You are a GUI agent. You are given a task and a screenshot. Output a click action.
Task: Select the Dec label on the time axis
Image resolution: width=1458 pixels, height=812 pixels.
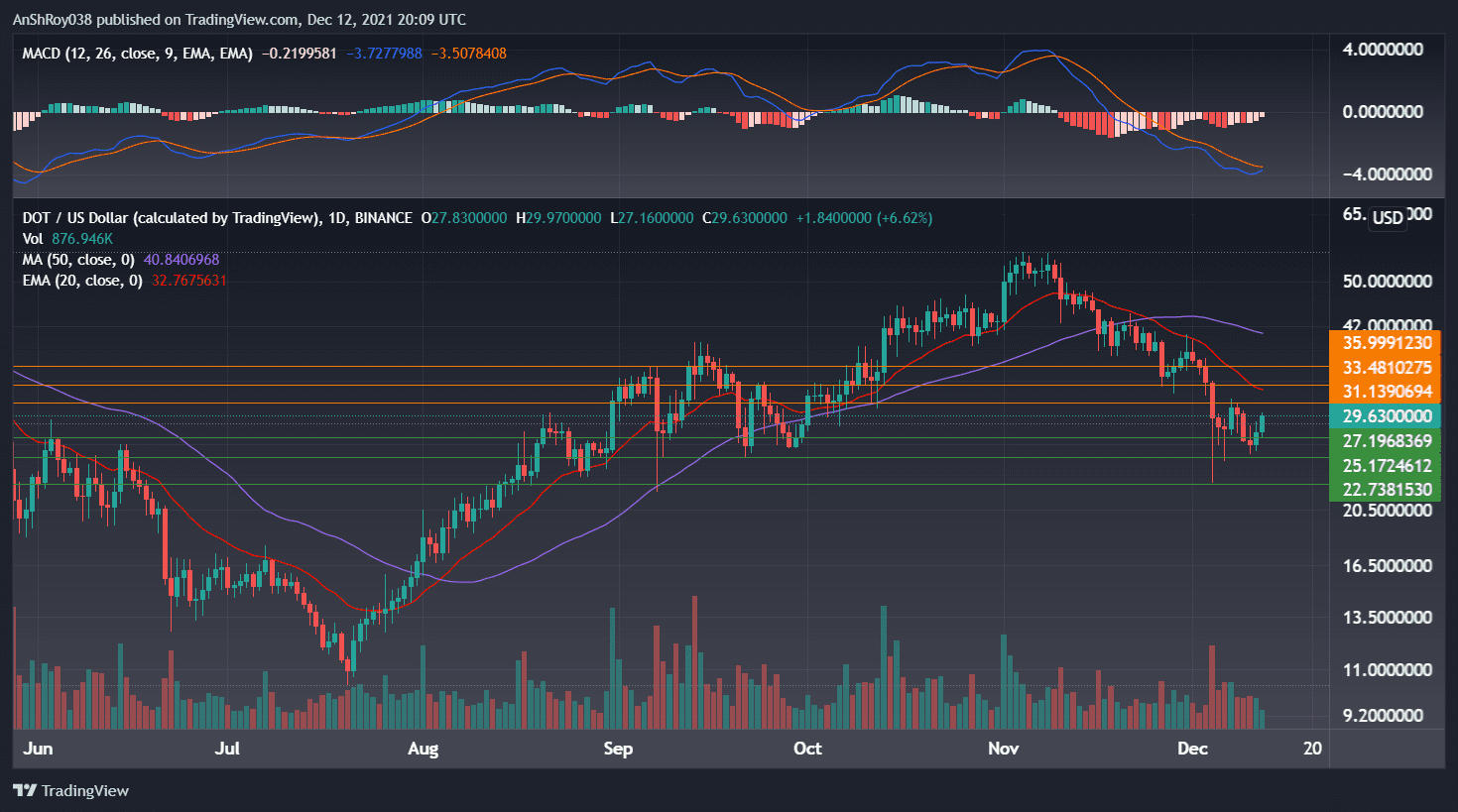1193,750
